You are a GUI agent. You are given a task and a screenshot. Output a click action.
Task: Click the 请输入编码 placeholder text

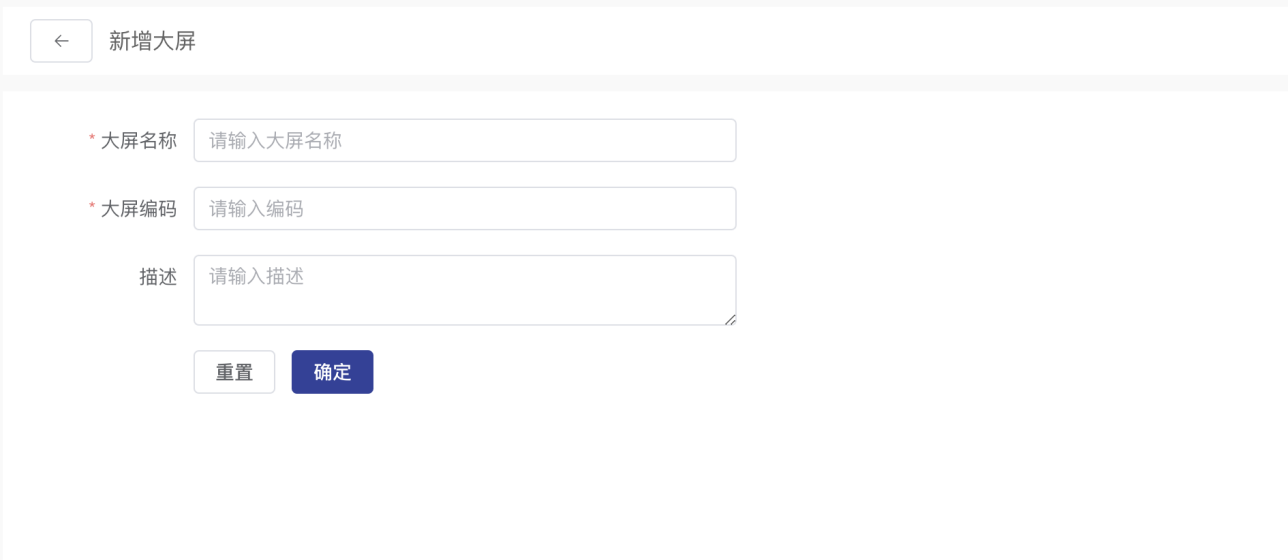click(x=256, y=209)
